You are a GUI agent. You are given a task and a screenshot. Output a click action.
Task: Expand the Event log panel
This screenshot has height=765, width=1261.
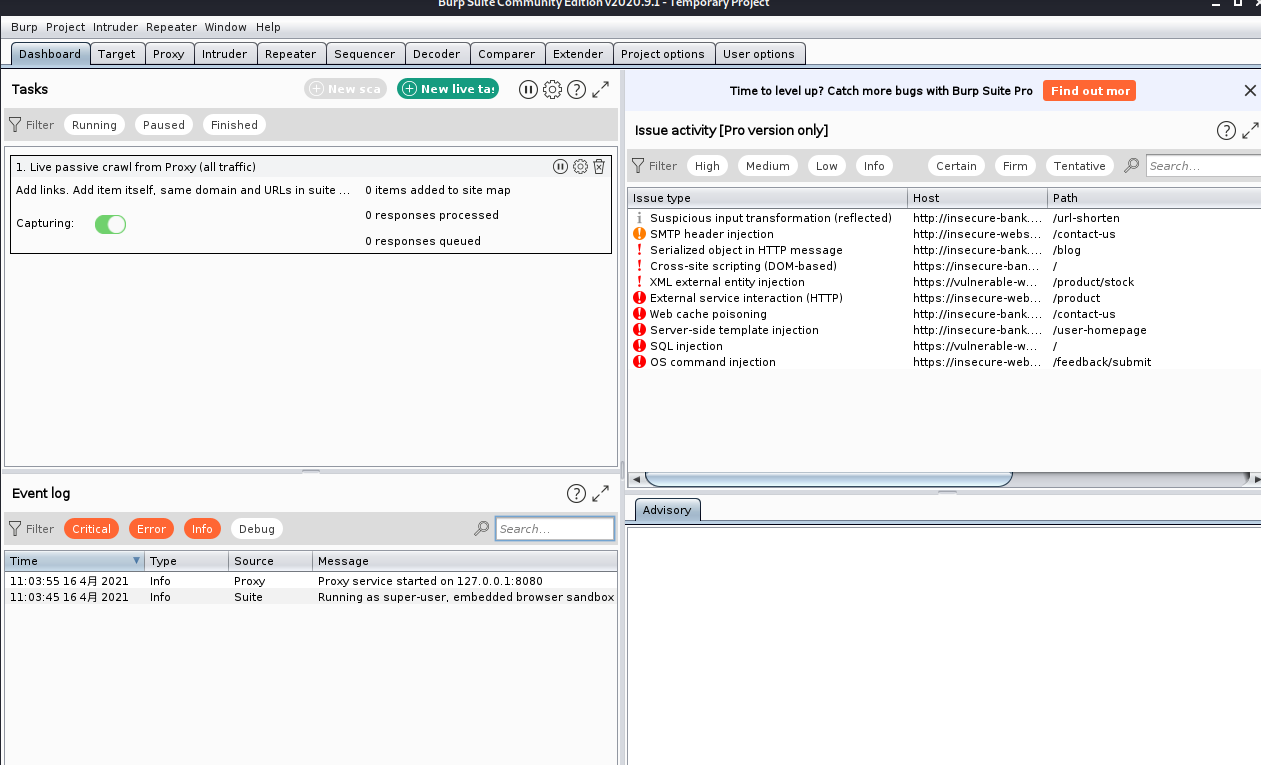[x=600, y=493]
